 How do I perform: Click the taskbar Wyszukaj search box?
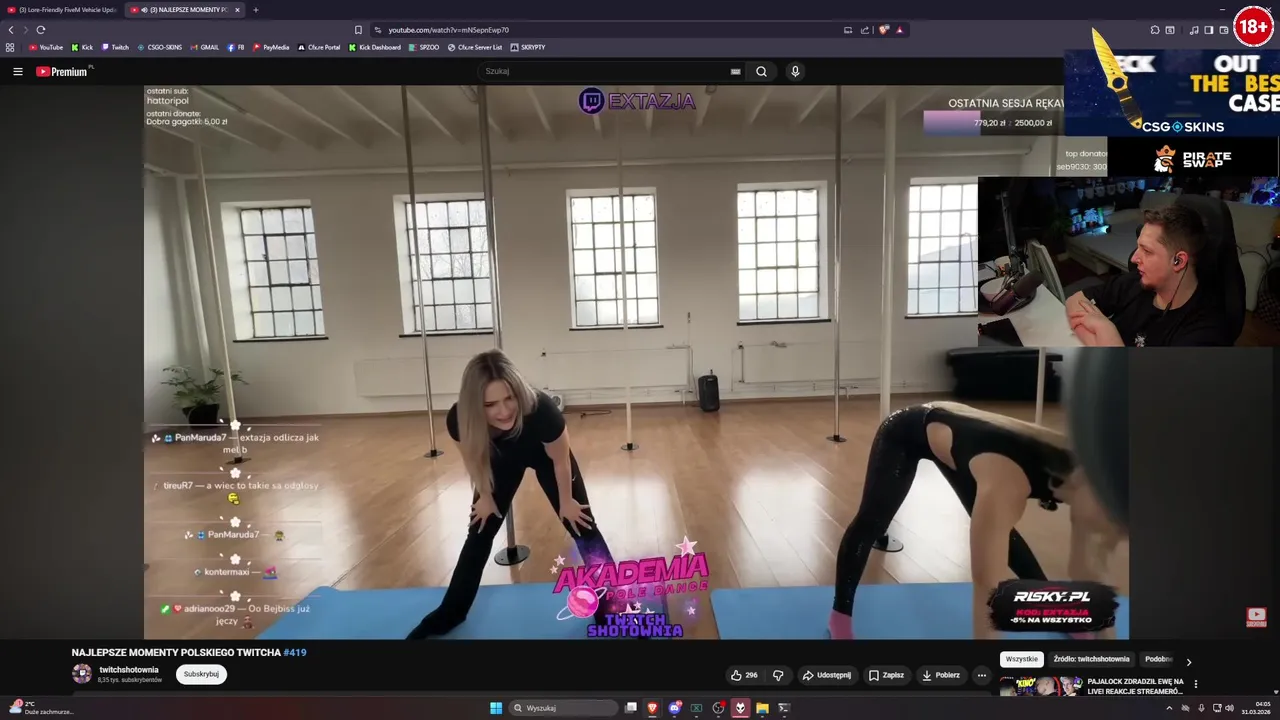click(x=563, y=708)
